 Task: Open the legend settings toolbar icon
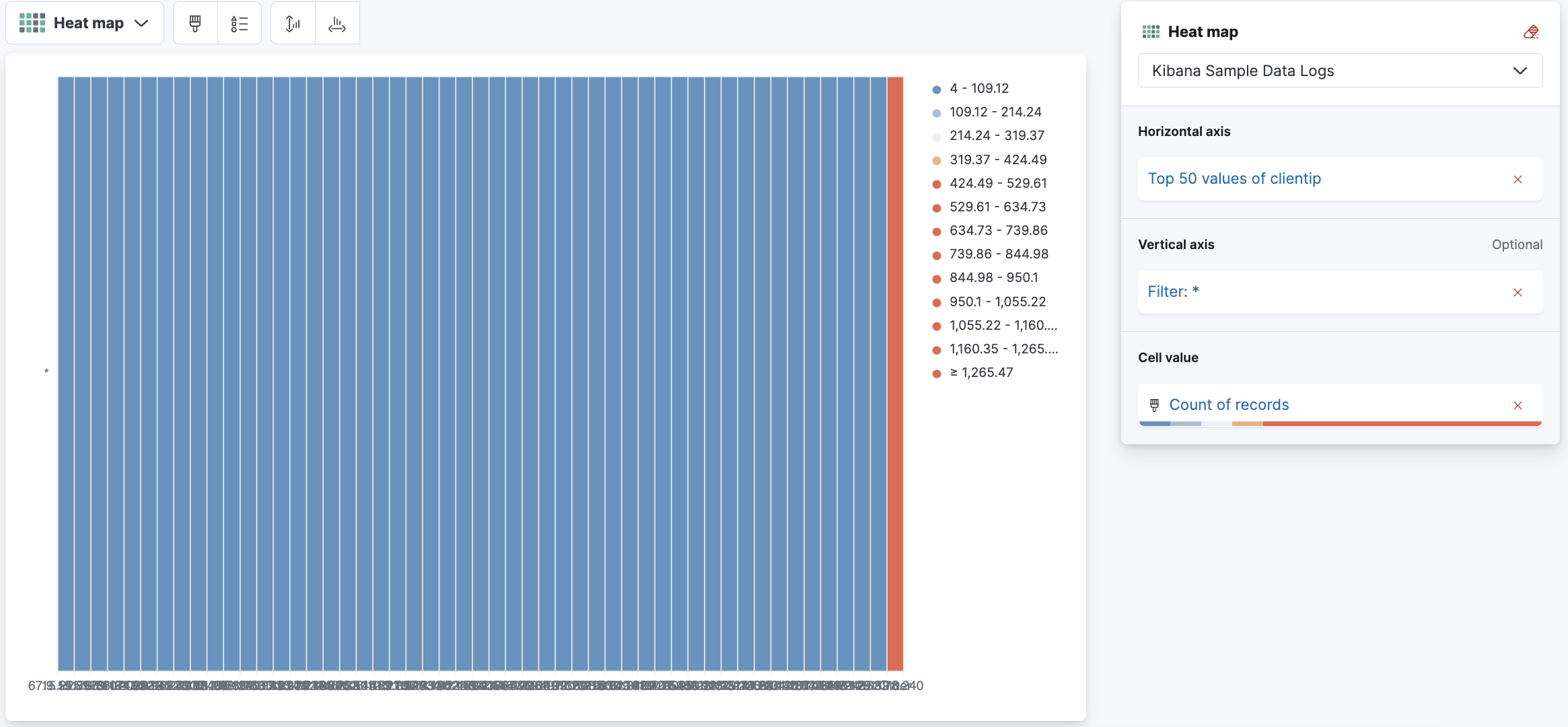point(240,22)
